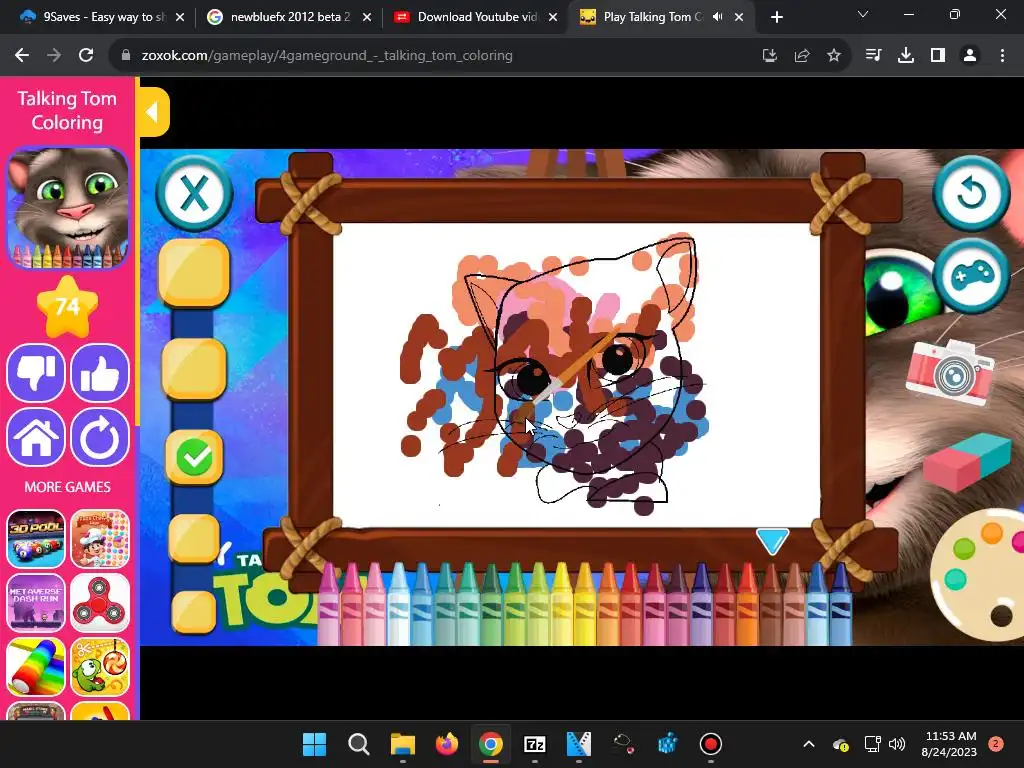Install app icon in address bar
The image size is (1024, 768).
770,56
